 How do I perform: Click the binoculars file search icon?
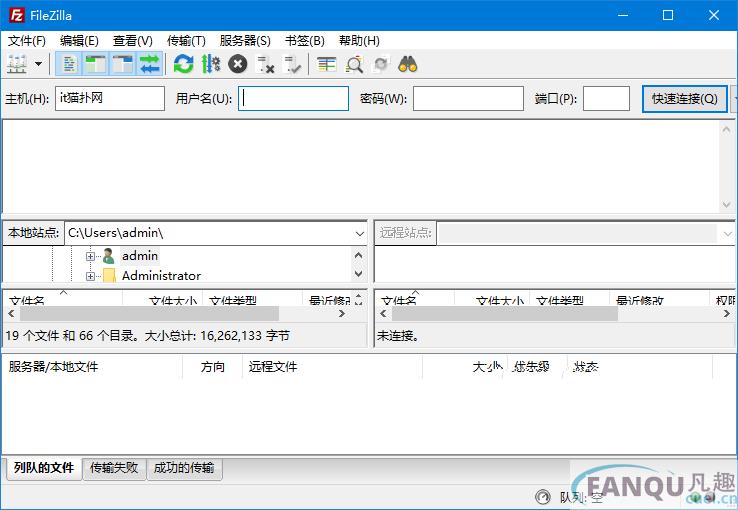pos(407,64)
